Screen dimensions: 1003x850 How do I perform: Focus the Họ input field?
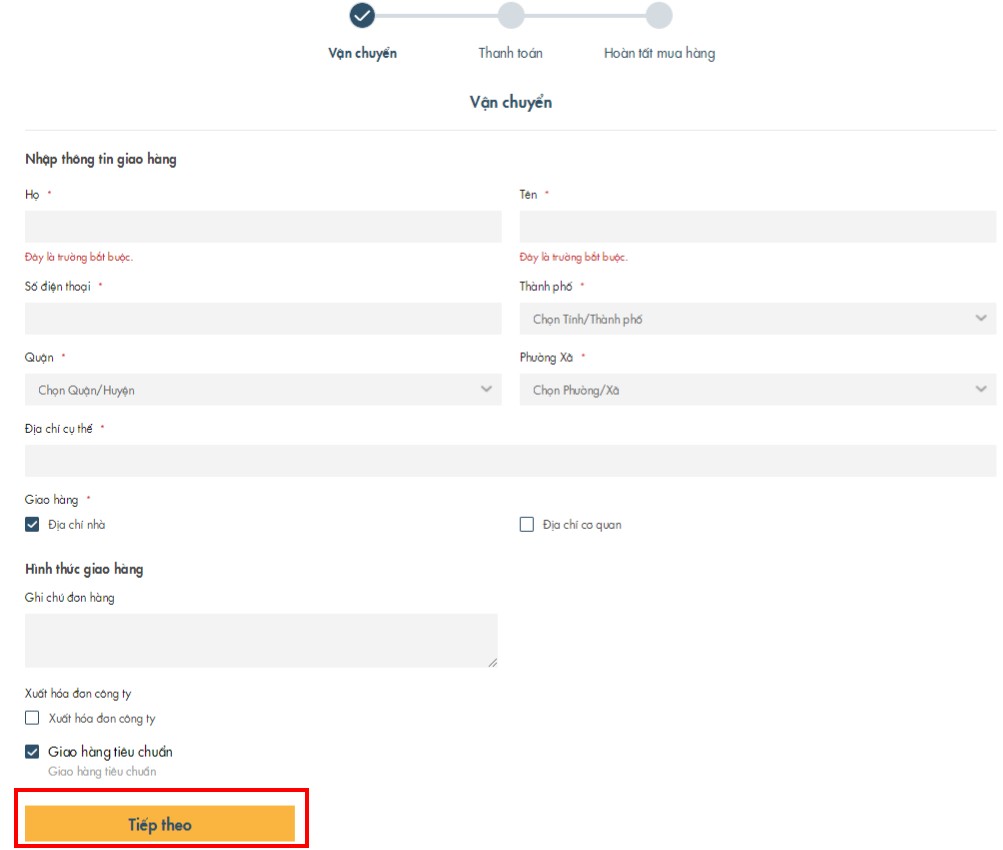click(x=263, y=226)
